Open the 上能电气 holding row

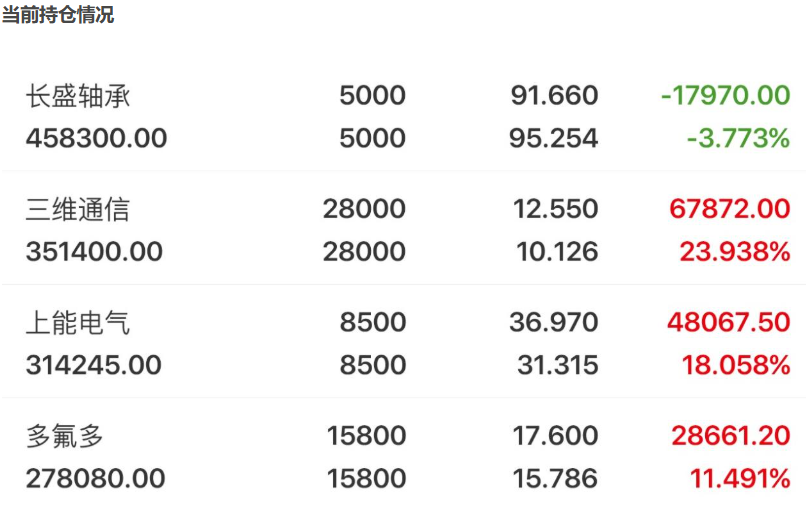tap(403, 343)
